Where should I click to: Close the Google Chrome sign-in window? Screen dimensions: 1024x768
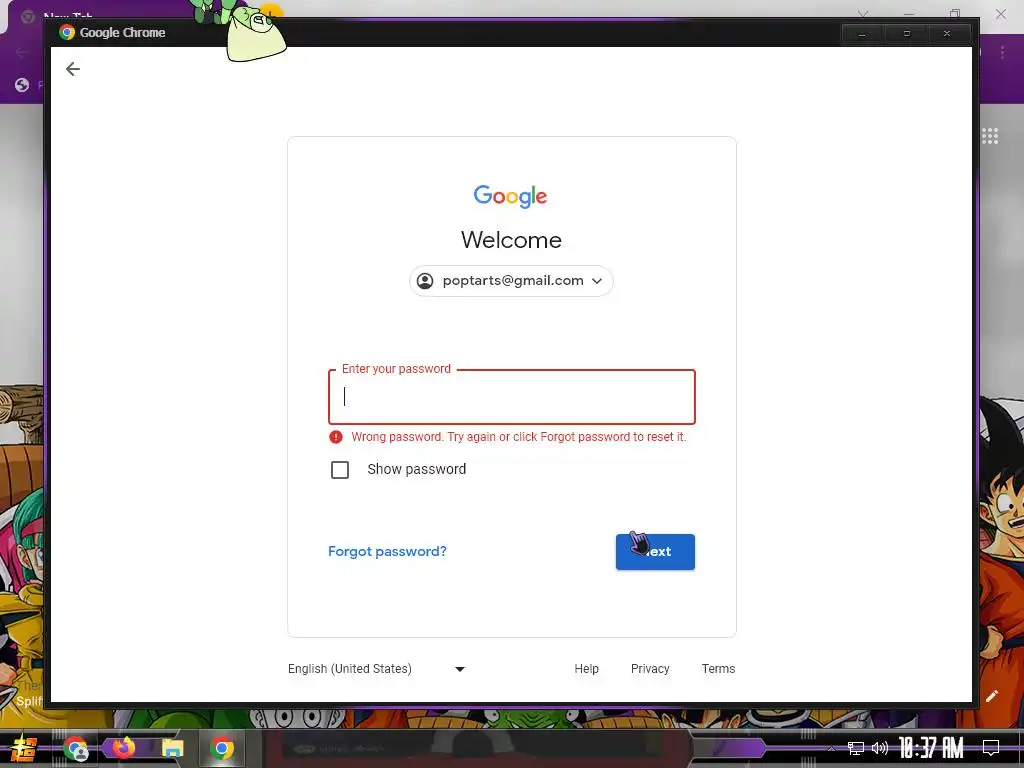[947, 33]
